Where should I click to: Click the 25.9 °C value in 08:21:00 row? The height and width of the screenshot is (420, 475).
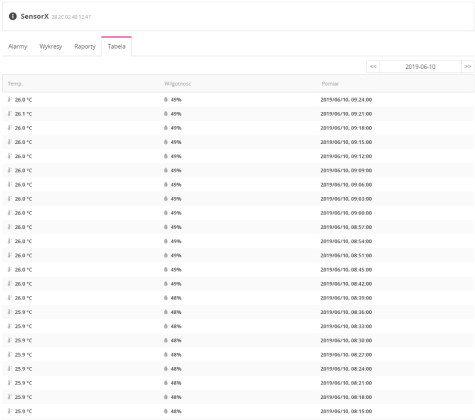pyautogui.click(x=23, y=383)
